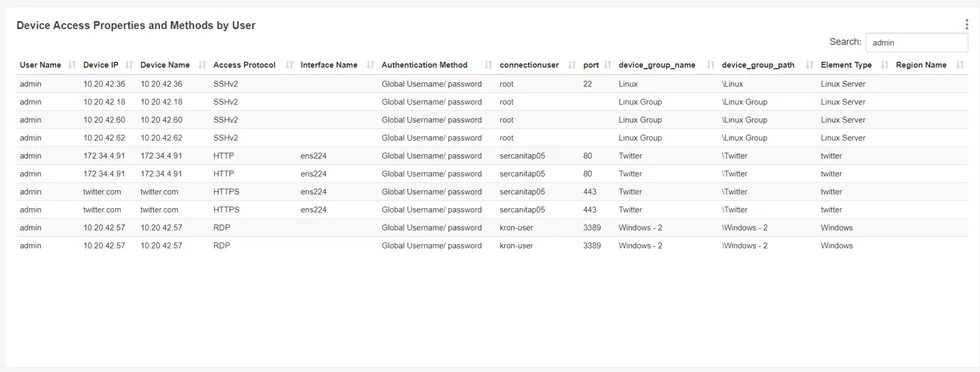This screenshot has width=980, height=372.
Task: Click device_group_path cell "\Linux" in 10.20.42.36 row
Action: click(x=732, y=84)
